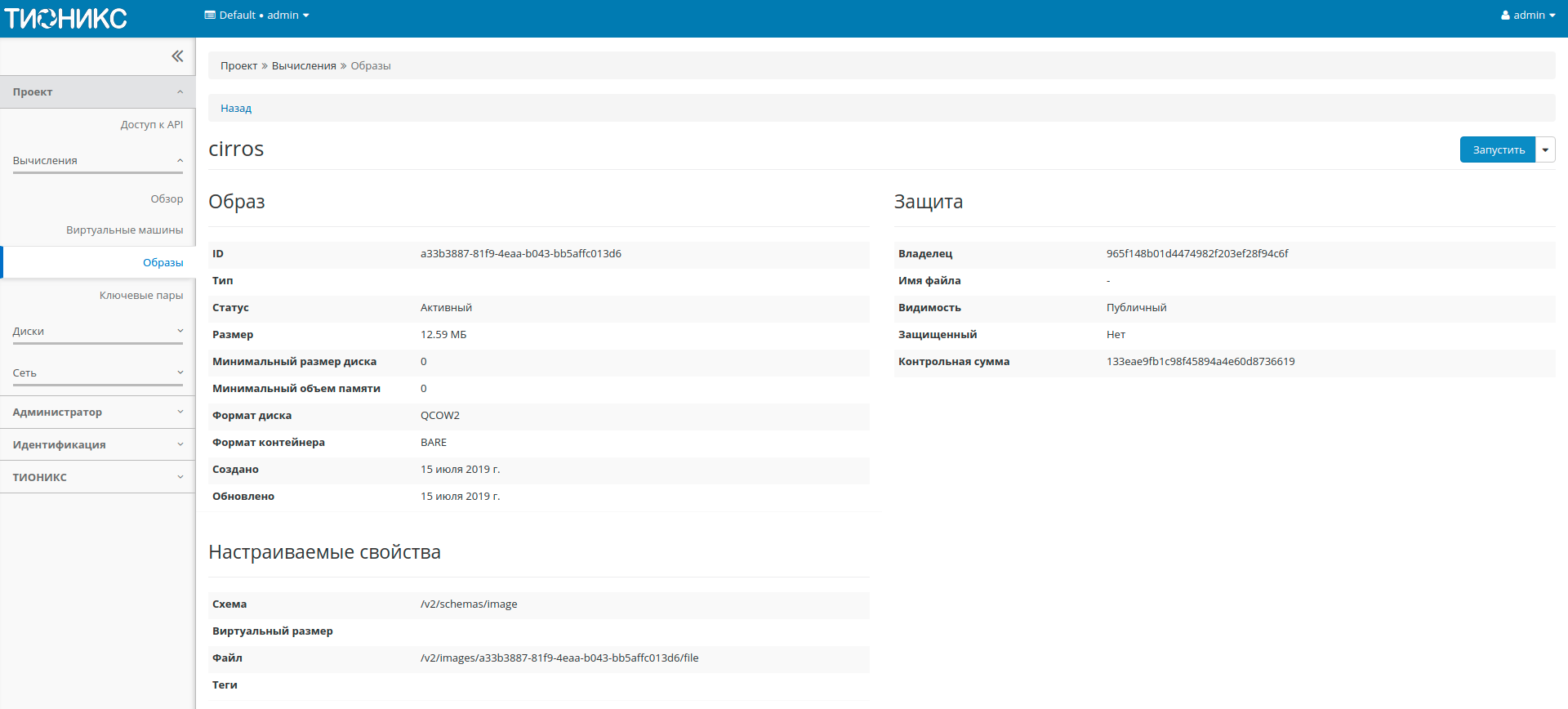Open Доступ к API page
The image size is (1568, 709).
tap(151, 125)
